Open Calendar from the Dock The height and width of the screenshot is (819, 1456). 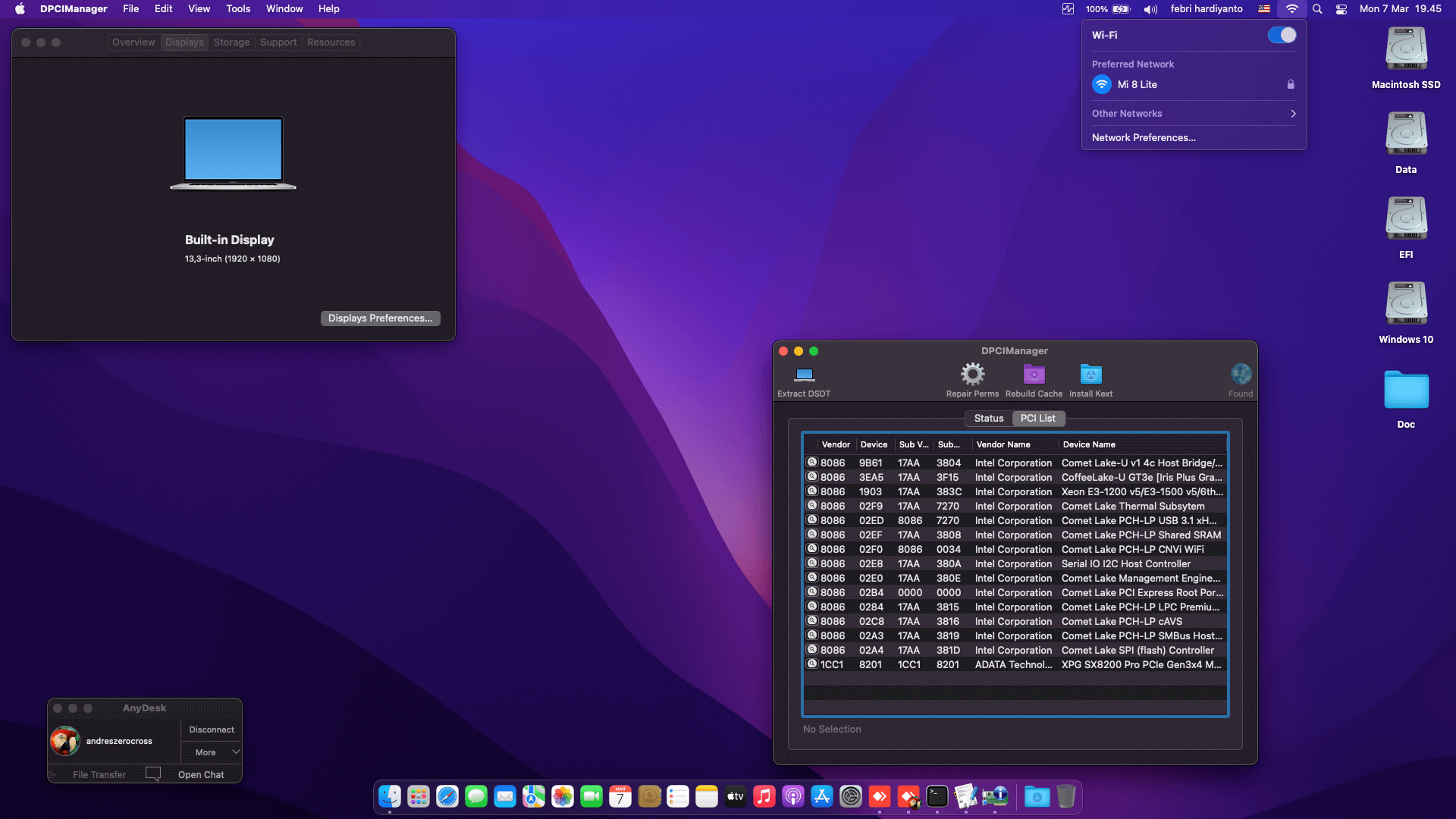(x=620, y=796)
